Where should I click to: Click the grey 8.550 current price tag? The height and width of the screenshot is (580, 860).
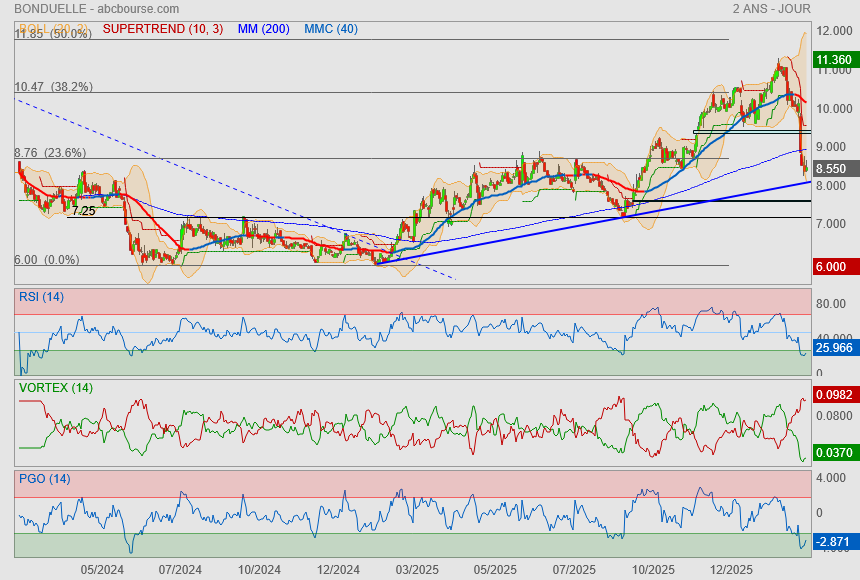(x=833, y=170)
